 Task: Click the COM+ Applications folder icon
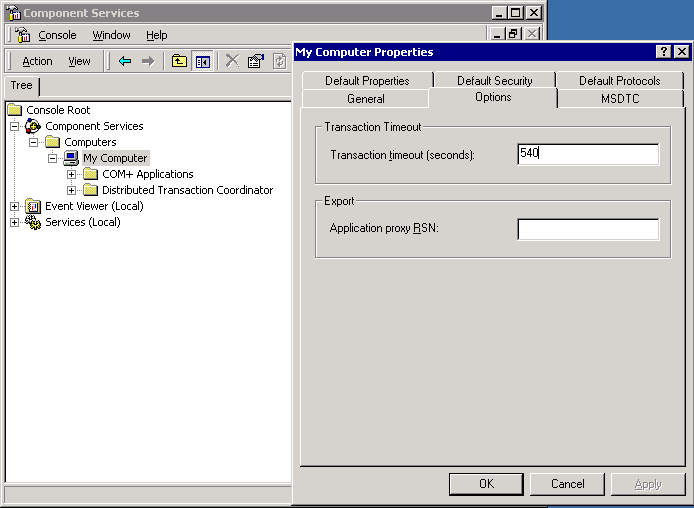pos(90,174)
